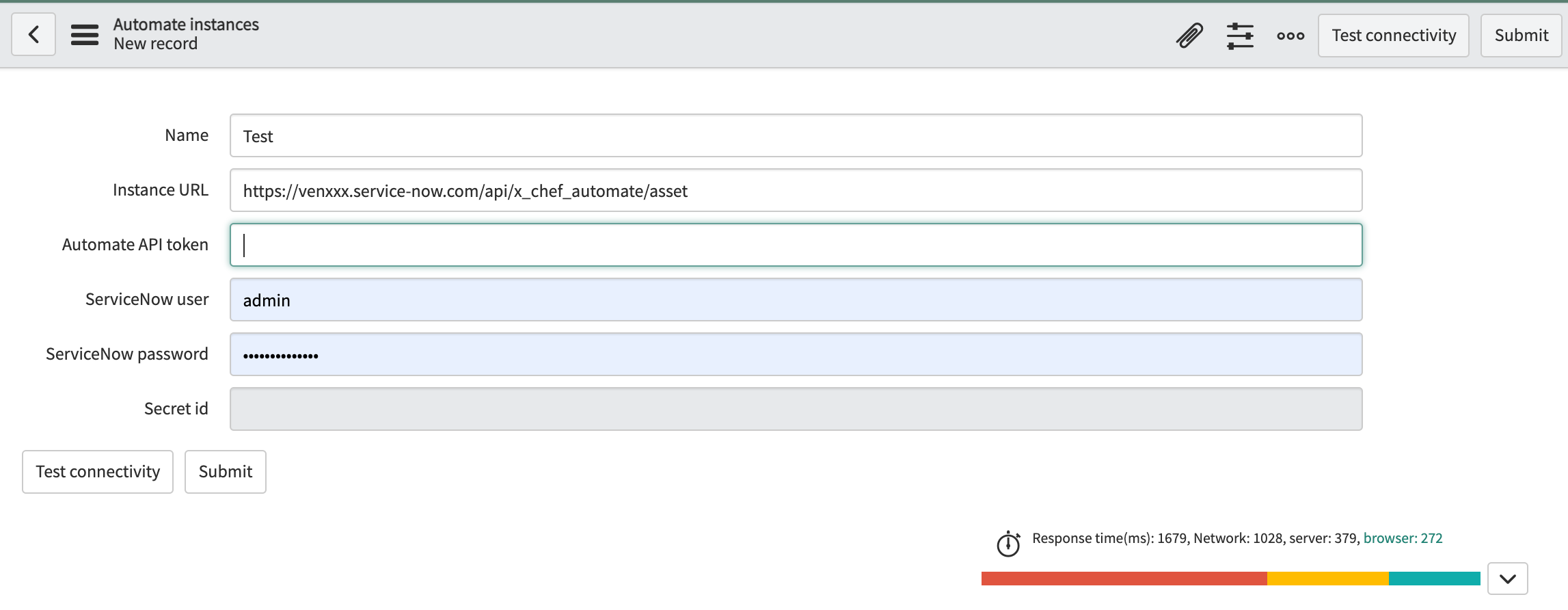Select the ServiceNow user field
Viewport: 1568px width, 610px height.
[796, 300]
